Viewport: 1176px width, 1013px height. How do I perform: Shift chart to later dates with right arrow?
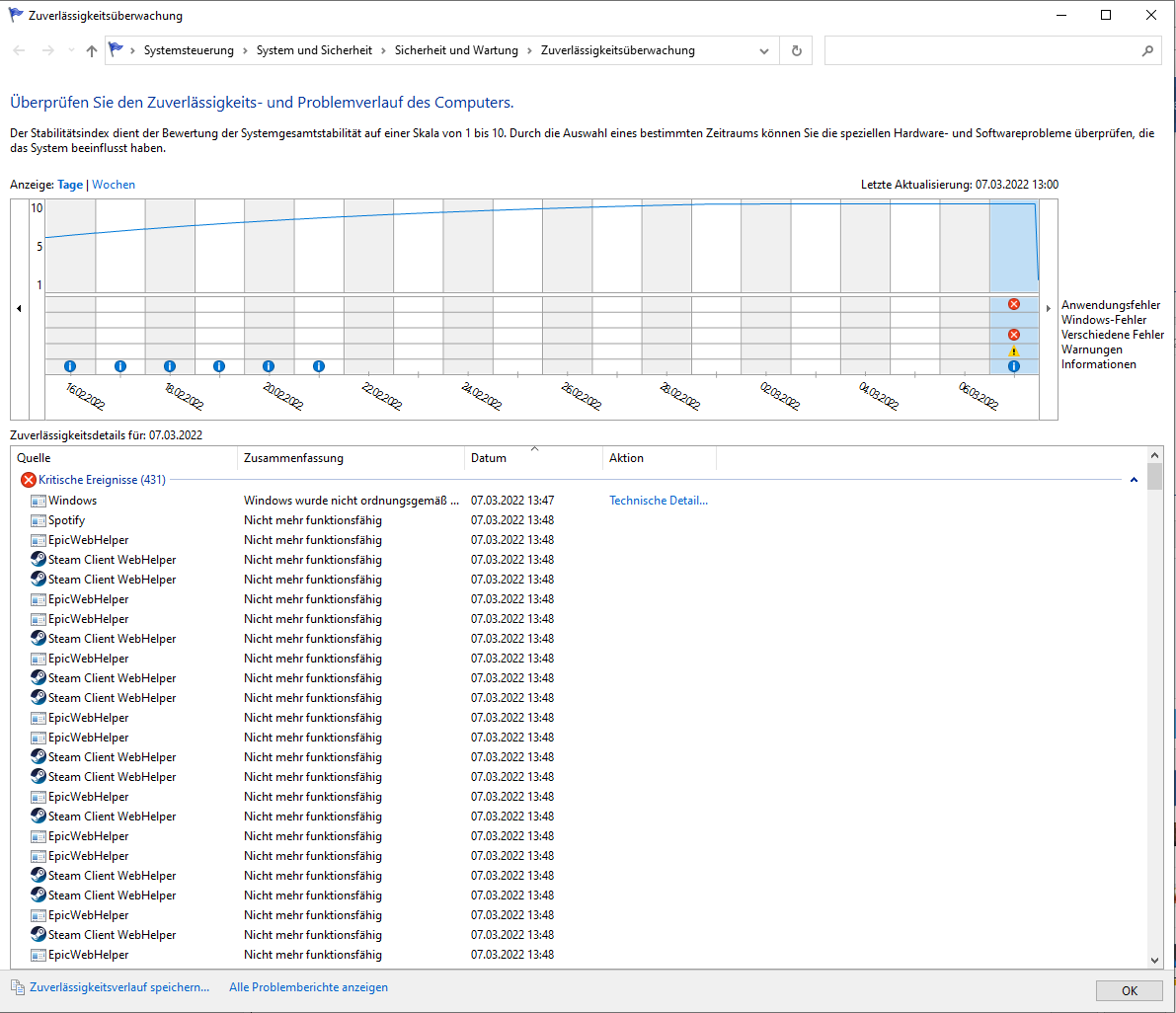click(1049, 308)
